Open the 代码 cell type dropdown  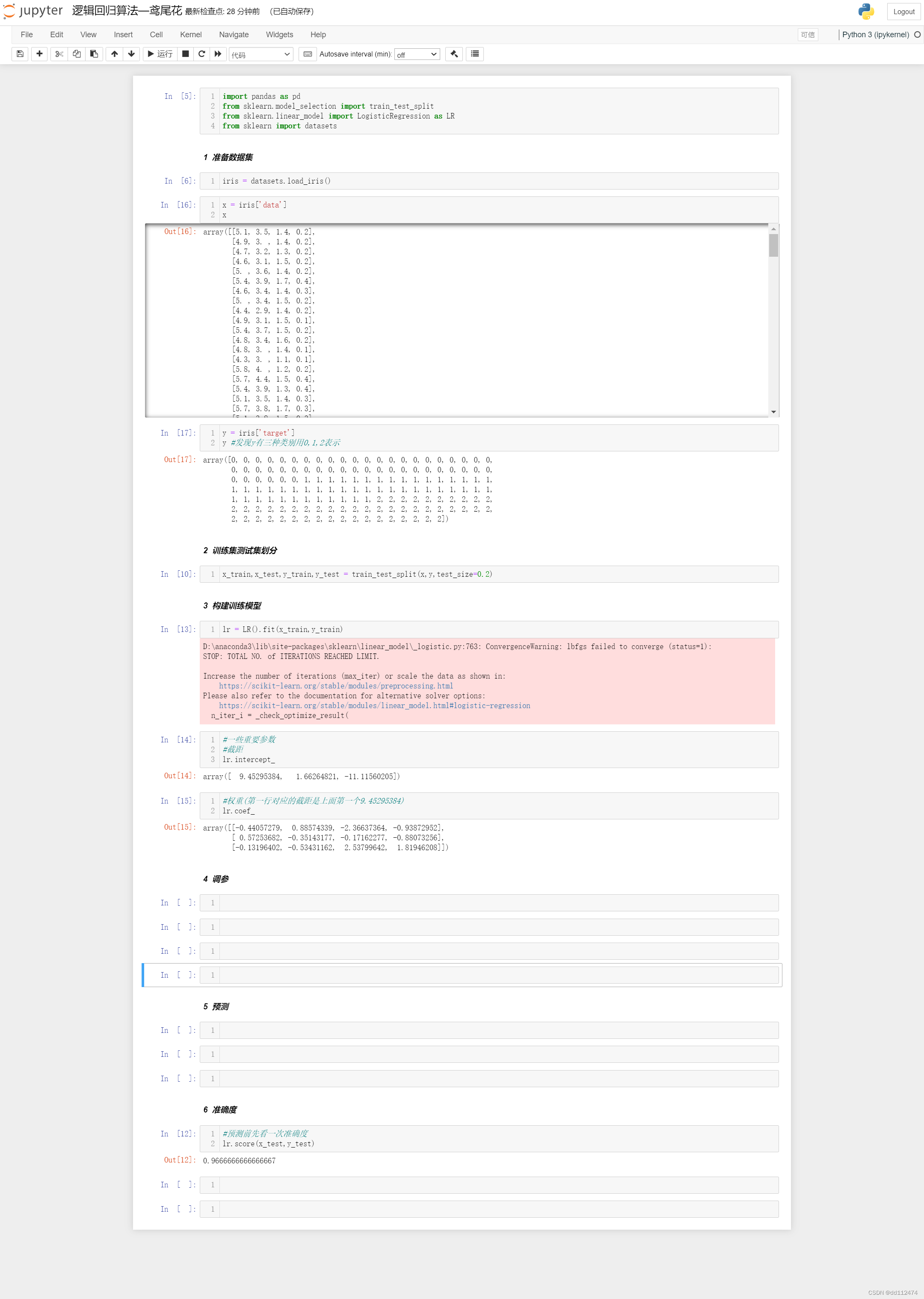click(x=261, y=55)
